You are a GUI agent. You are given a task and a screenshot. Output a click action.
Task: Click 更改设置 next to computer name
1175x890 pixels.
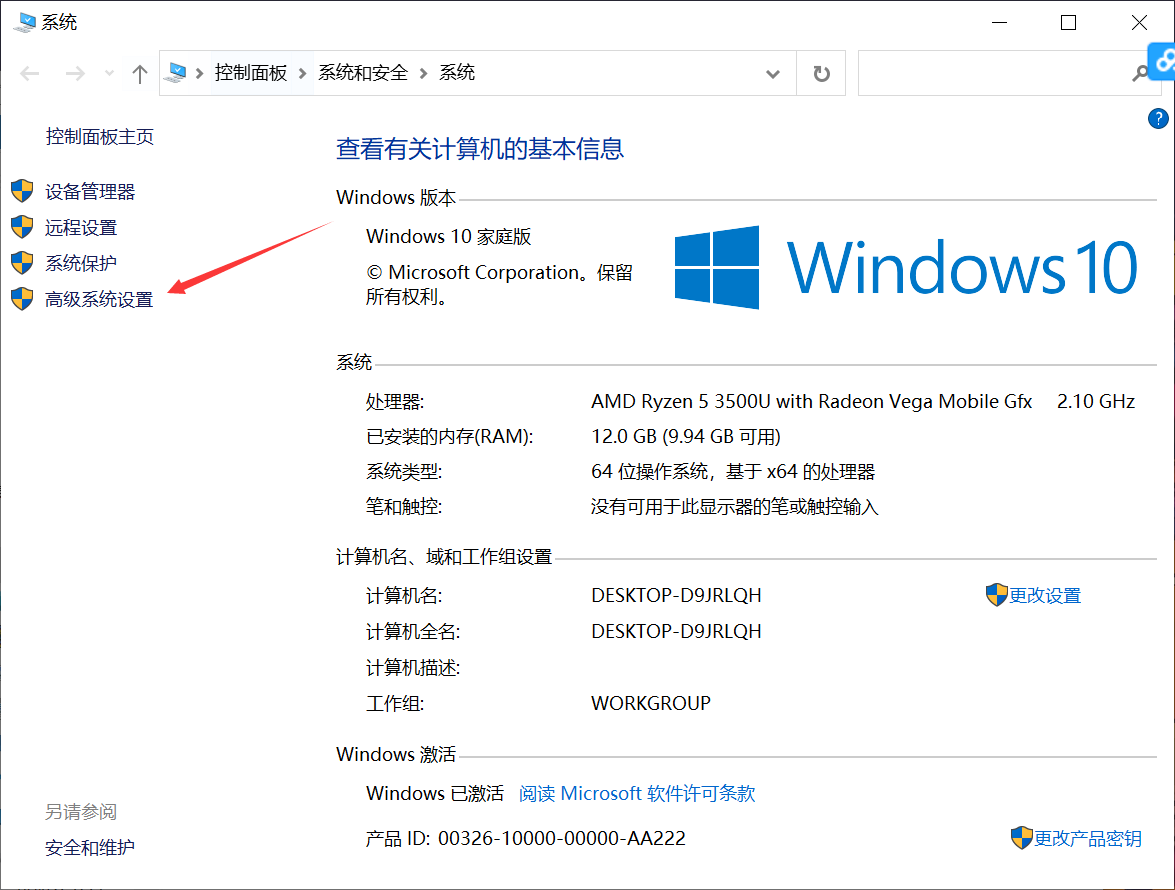pyautogui.click(x=1045, y=596)
